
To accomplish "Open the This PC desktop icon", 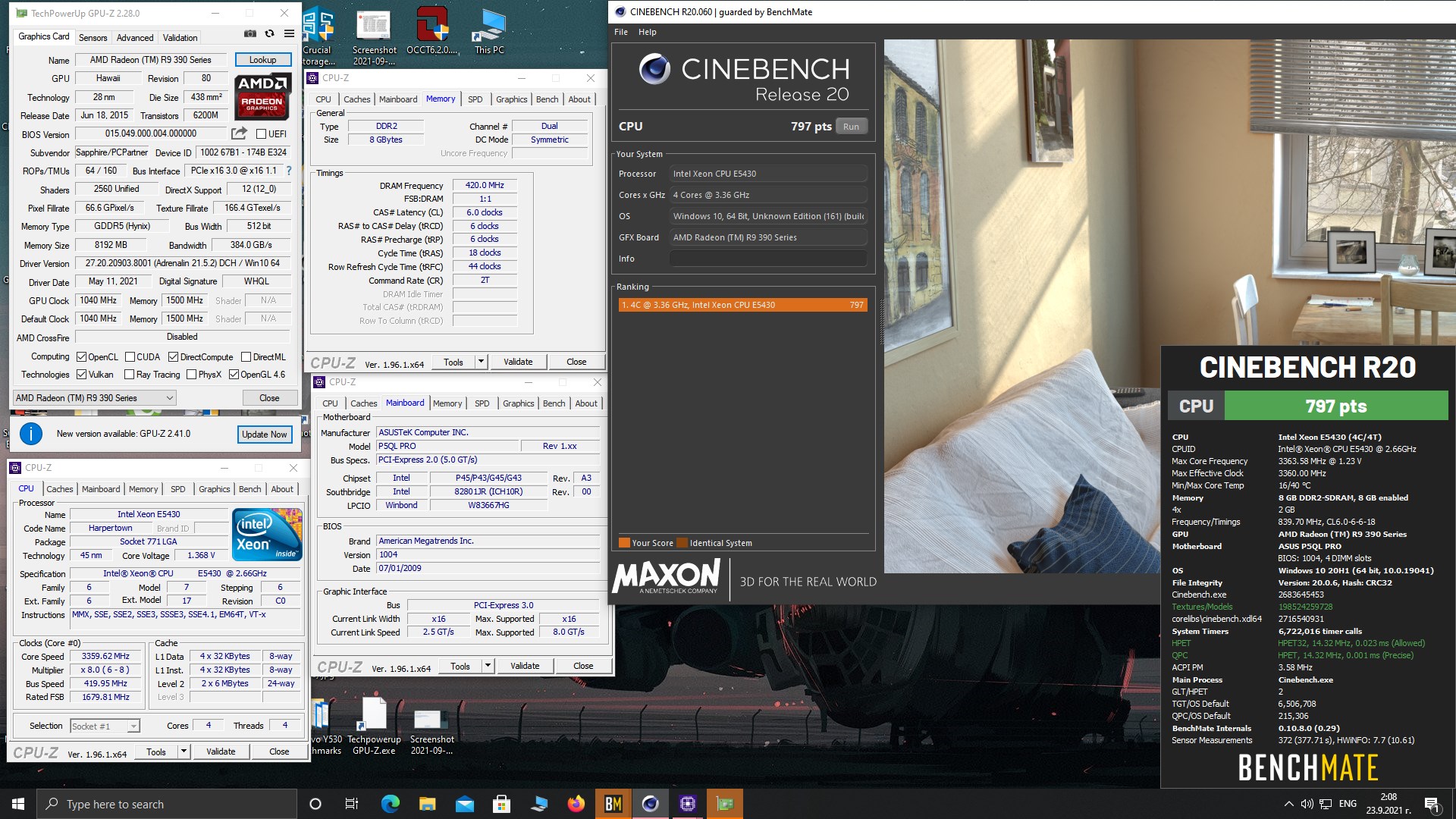I will (489, 30).
